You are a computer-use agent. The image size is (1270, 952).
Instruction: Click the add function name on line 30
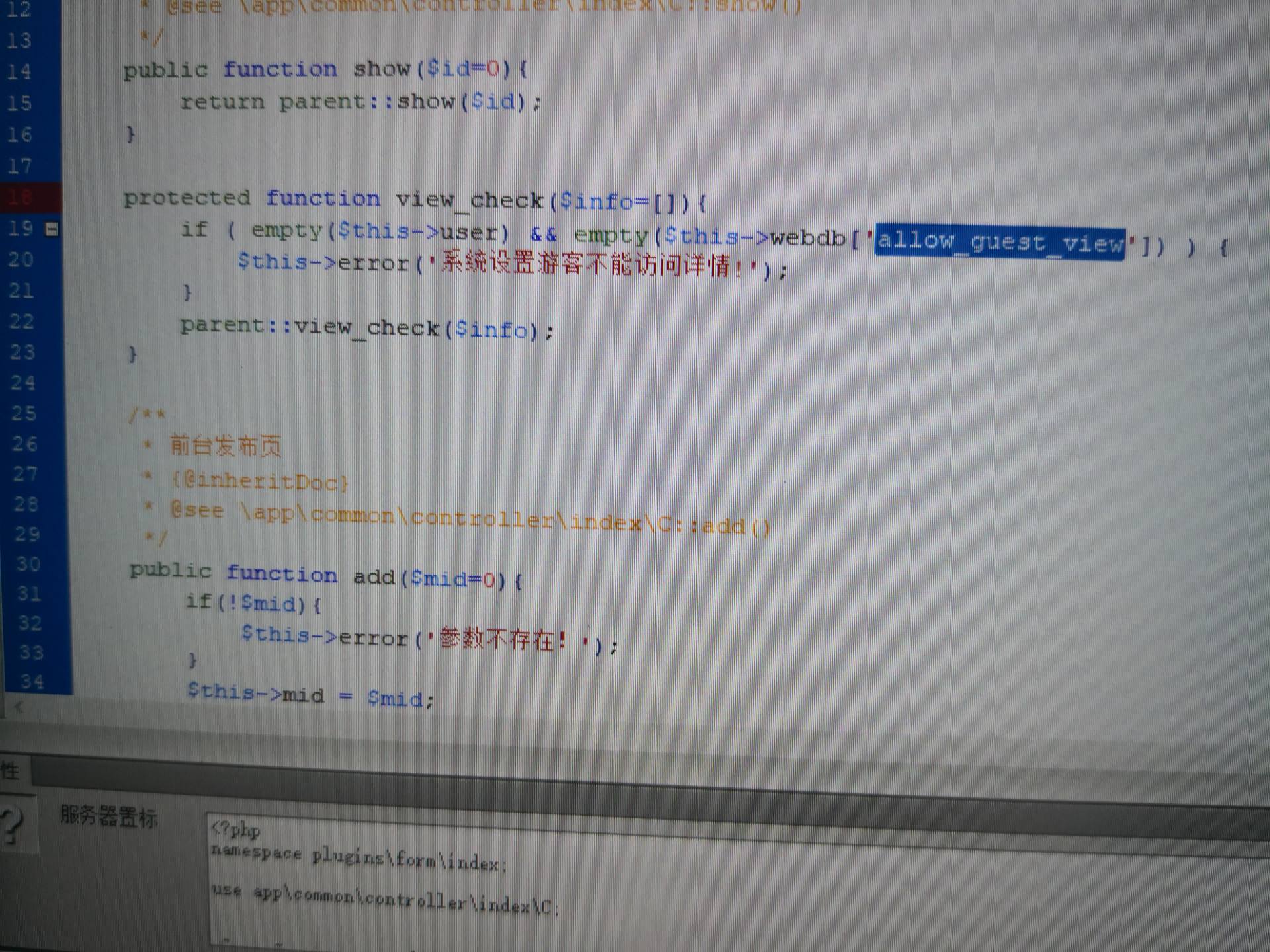[374, 576]
